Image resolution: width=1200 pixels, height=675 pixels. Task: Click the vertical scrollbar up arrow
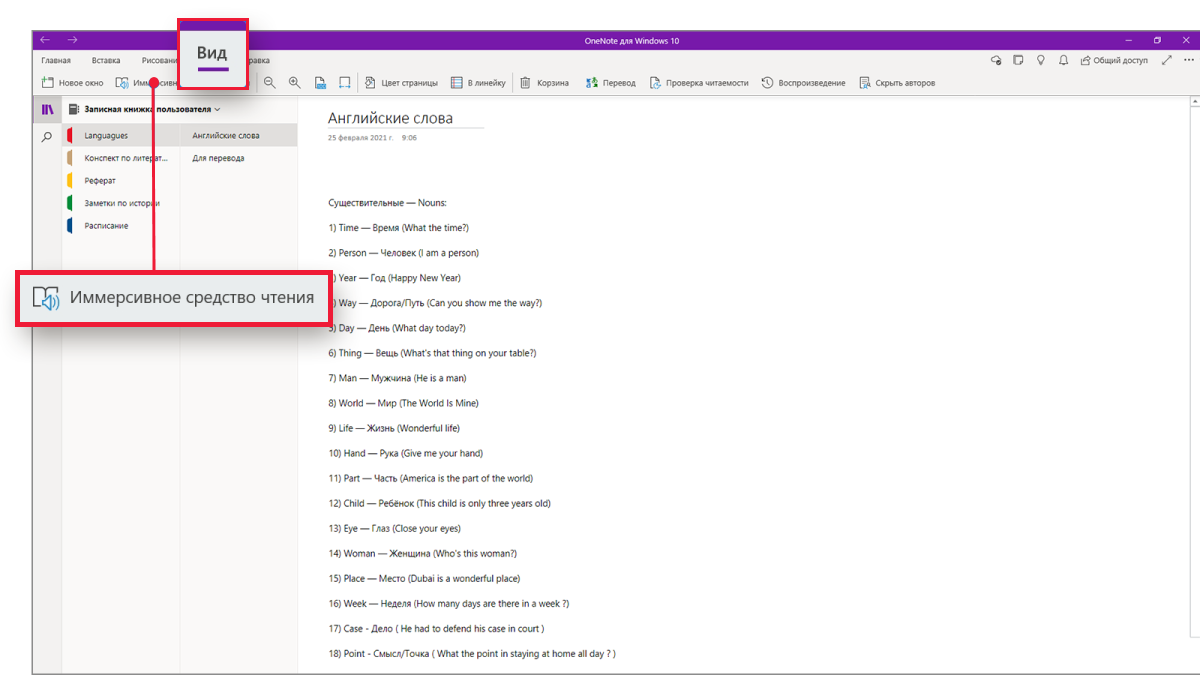1195,102
